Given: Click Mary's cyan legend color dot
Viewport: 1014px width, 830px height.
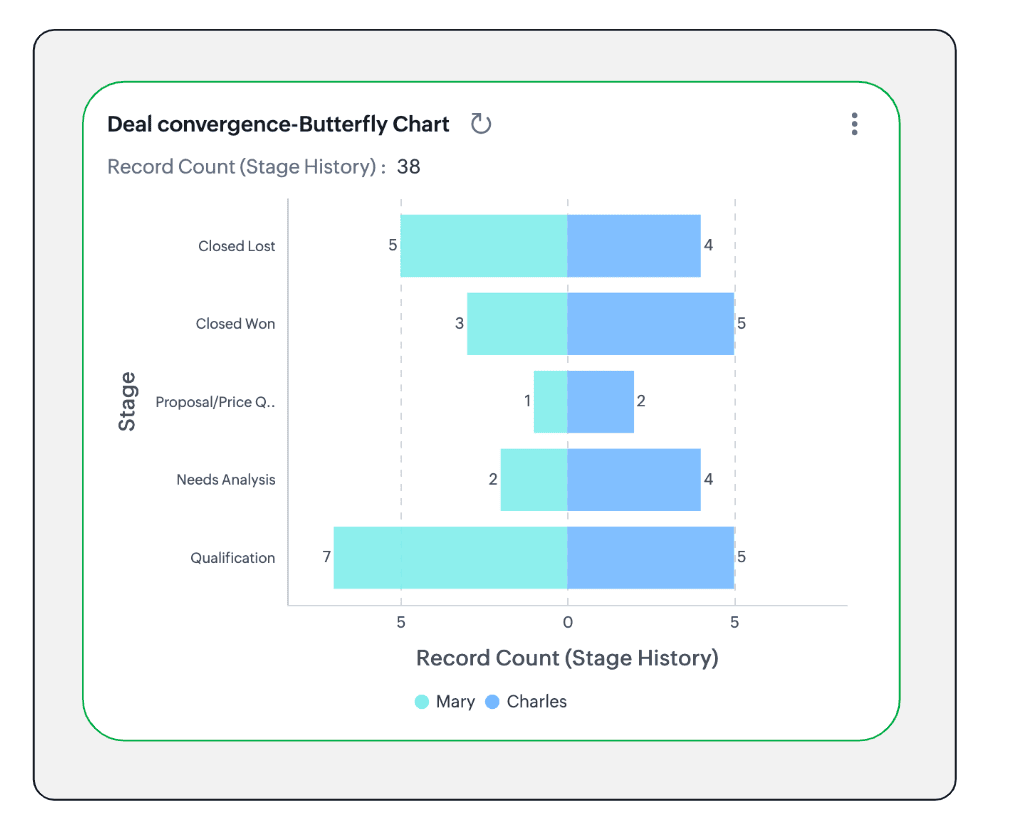Looking at the screenshot, I should point(422,702).
